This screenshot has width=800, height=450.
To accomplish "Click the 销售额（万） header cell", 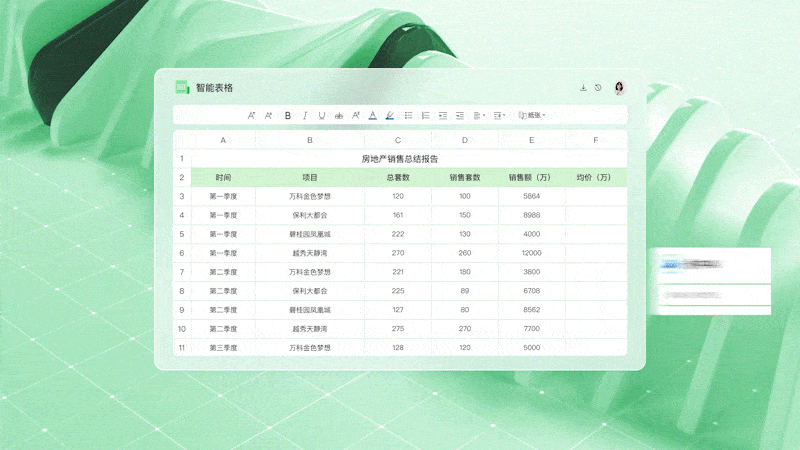I will [x=532, y=178].
